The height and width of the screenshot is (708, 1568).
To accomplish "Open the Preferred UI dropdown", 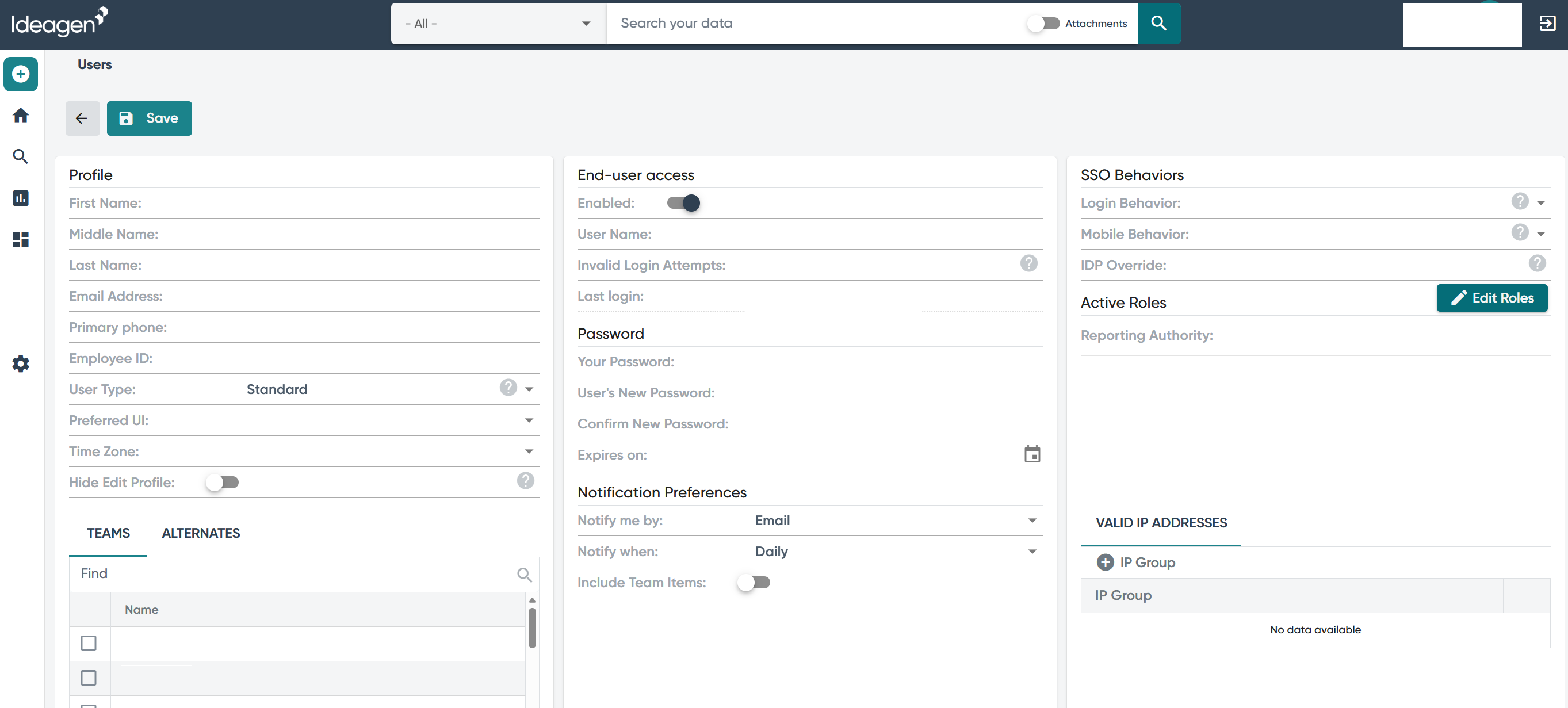I will coord(529,420).
